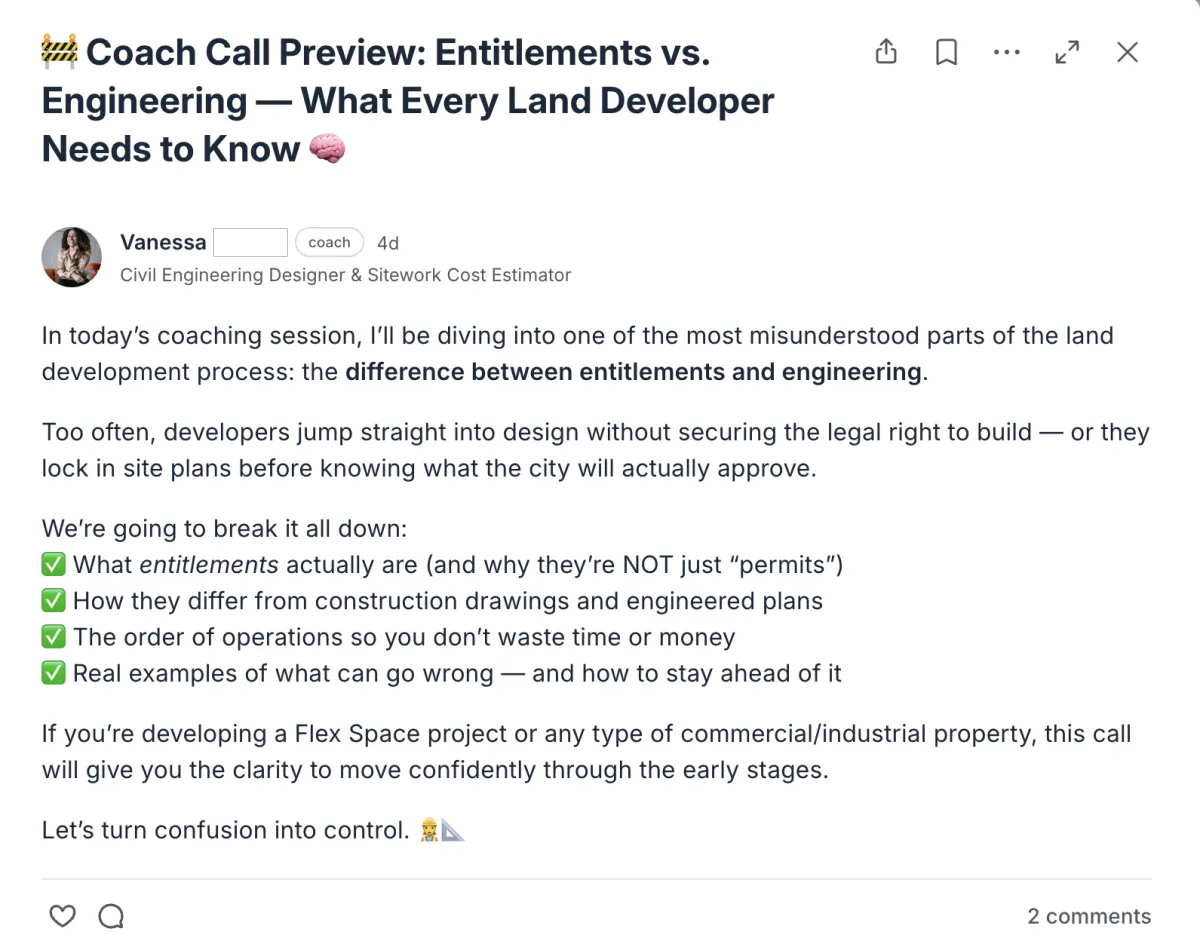The width and height of the screenshot is (1200, 947).
Task: Click the Civil Engineering Designer subtitle
Action: coord(346,275)
